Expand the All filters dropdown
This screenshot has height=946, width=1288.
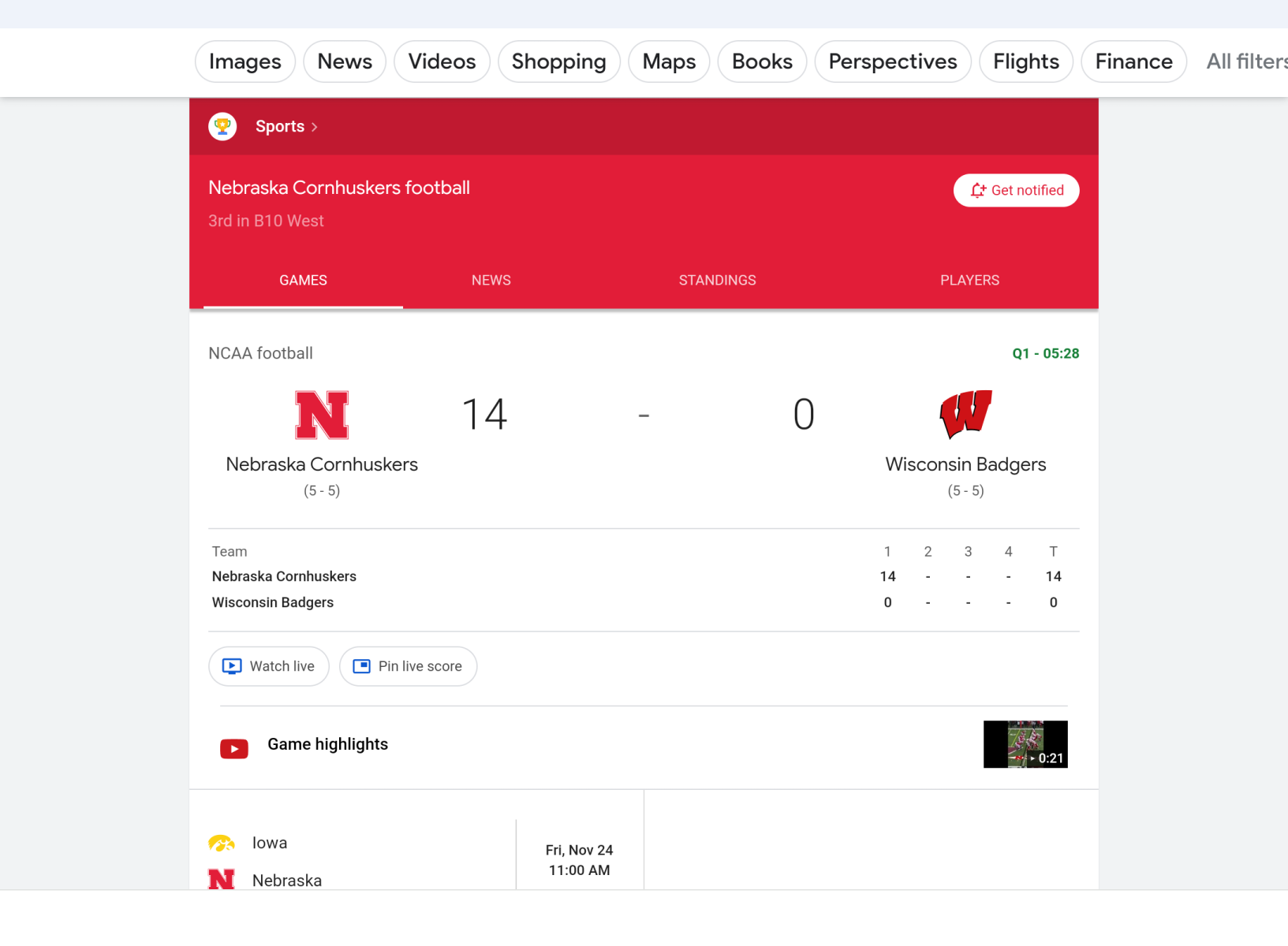coord(1245,61)
